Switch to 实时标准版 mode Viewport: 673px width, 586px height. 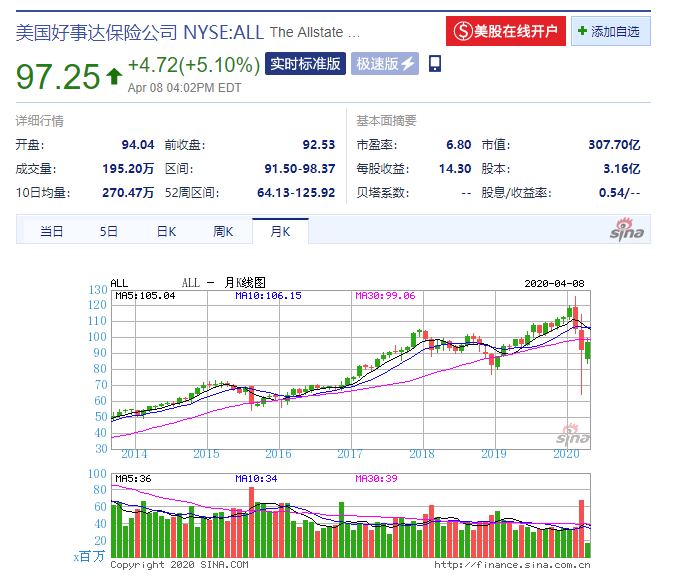pyautogui.click(x=306, y=64)
